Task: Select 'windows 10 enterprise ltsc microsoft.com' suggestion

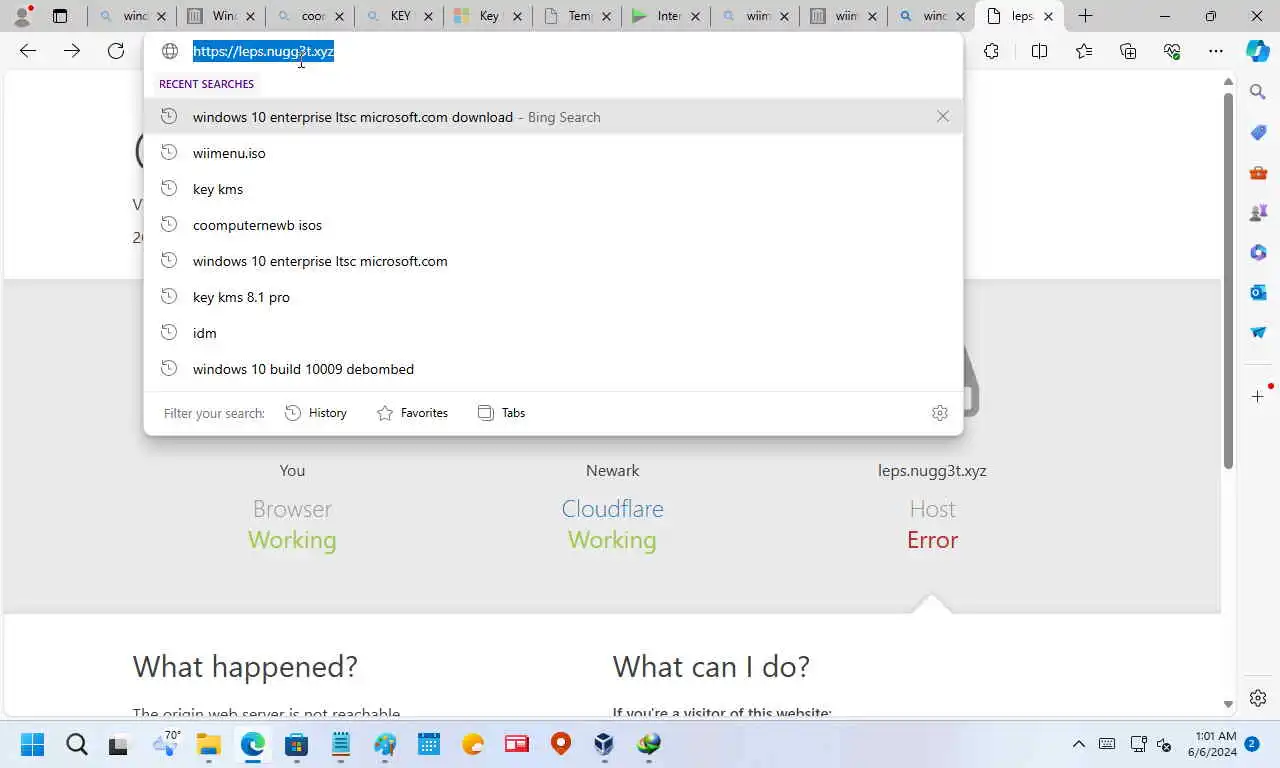Action: pos(553,261)
